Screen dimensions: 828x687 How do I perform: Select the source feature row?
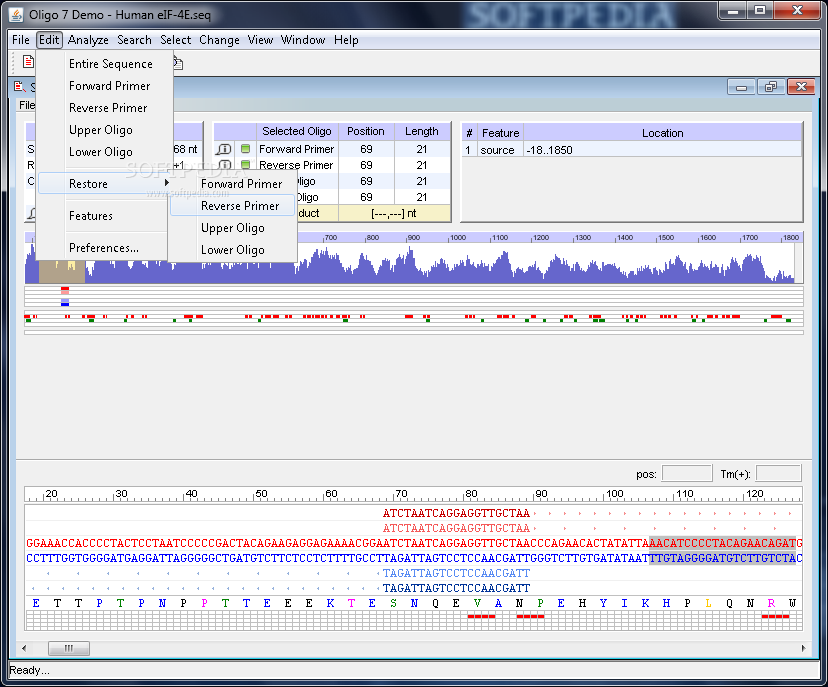pyautogui.click(x=632, y=150)
